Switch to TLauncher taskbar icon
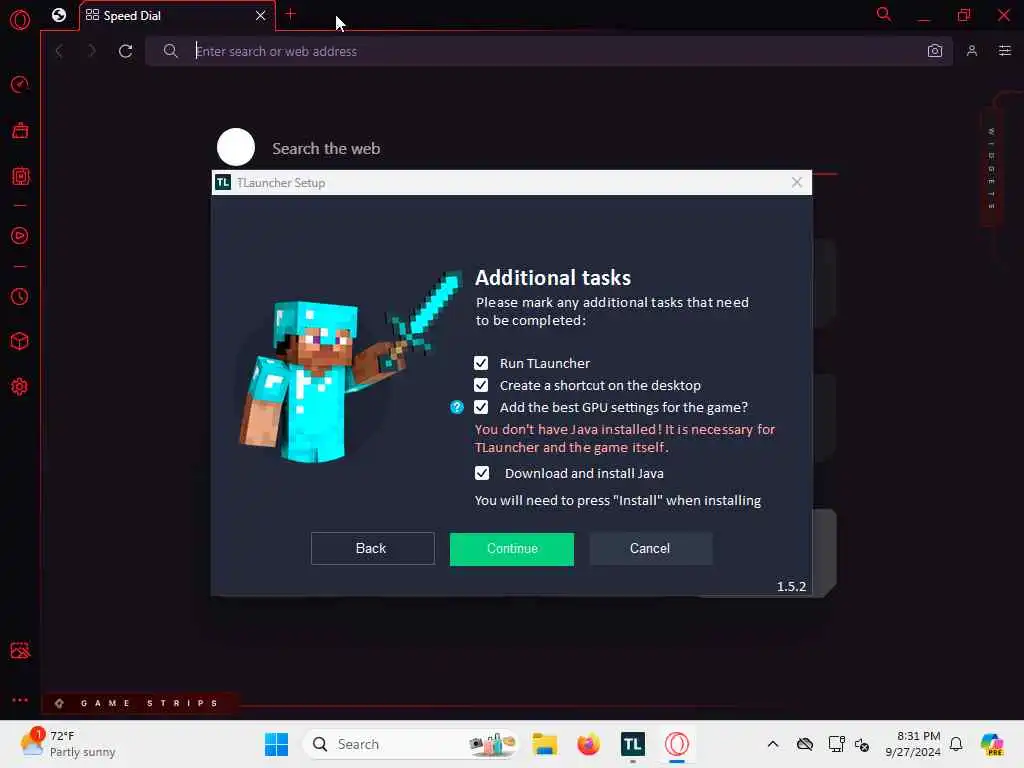The image size is (1024, 768). coord(633,744)
